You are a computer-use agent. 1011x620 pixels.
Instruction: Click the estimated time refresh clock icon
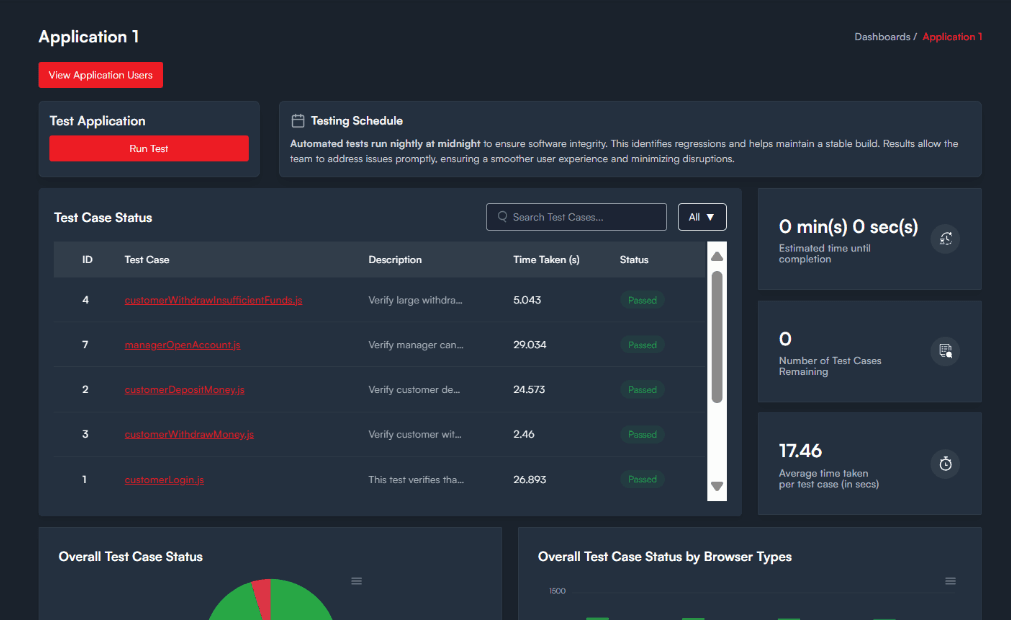[945, 238]
